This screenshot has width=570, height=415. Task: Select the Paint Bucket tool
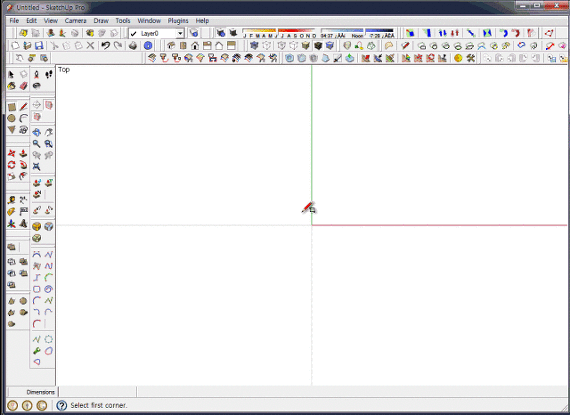coord(12,86)
